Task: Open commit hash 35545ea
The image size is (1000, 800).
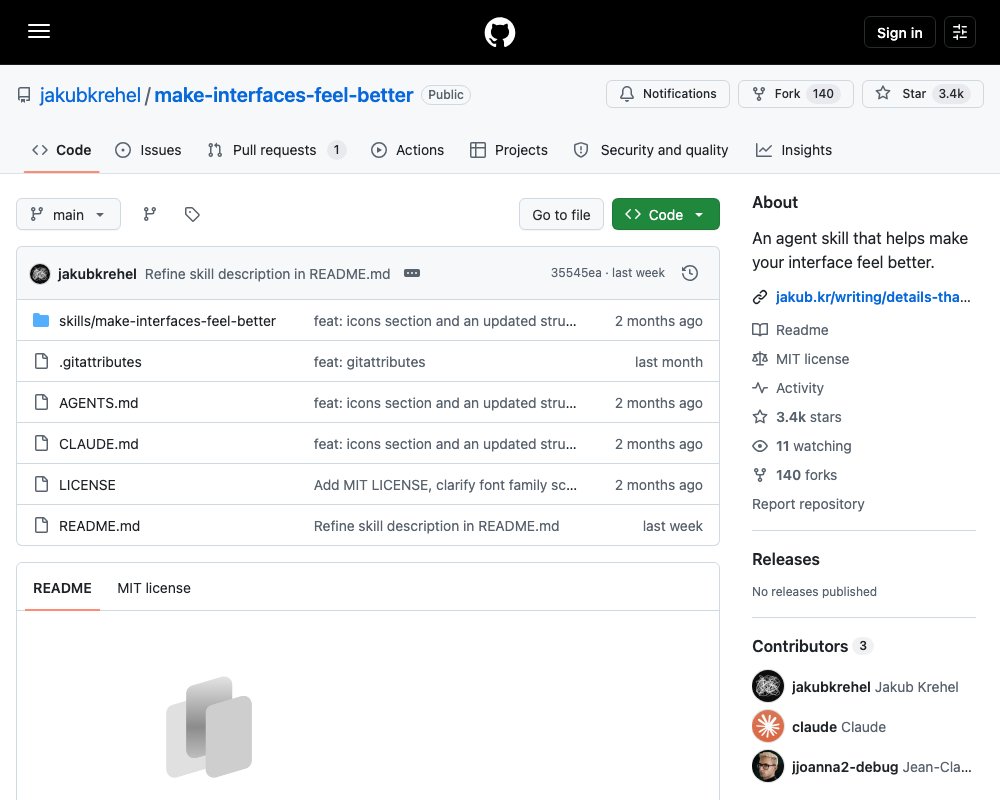Action: pyautogui.click(x=576, y=273)
